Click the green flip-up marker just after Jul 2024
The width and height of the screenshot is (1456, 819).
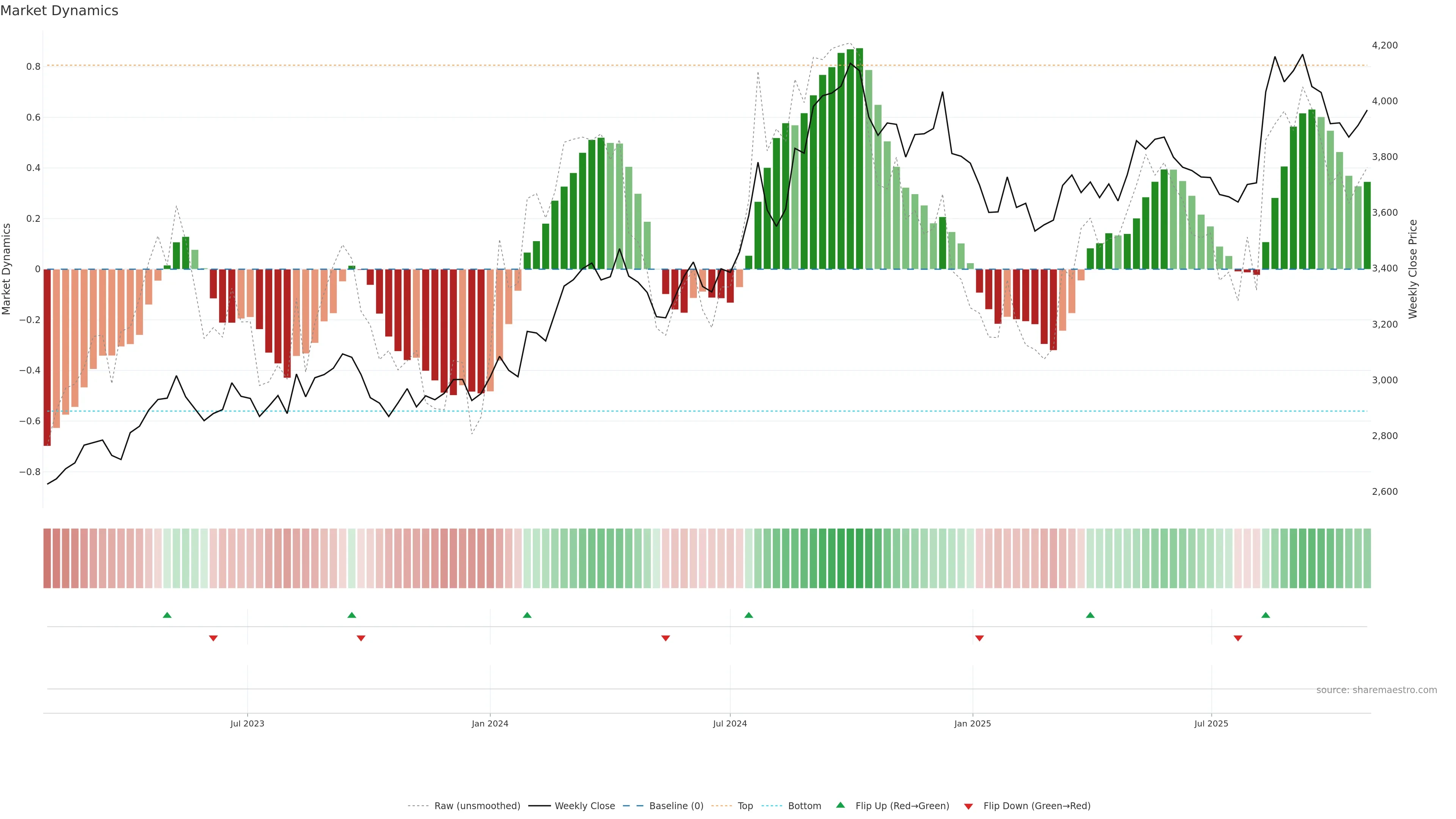(x=748, y=615)
